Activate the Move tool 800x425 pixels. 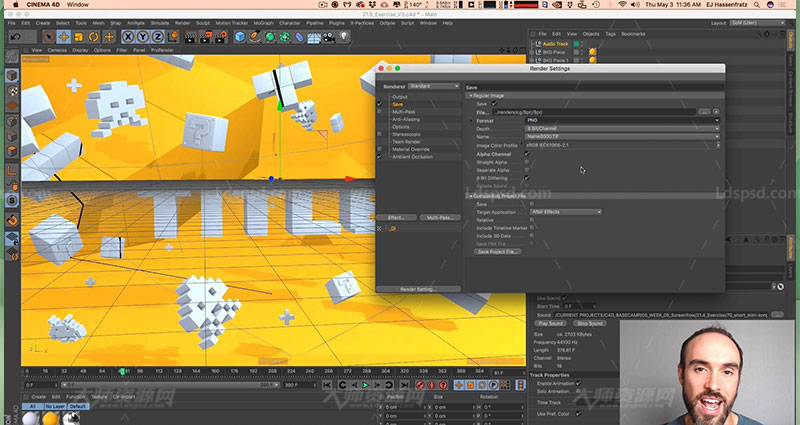tap(64, 37)
